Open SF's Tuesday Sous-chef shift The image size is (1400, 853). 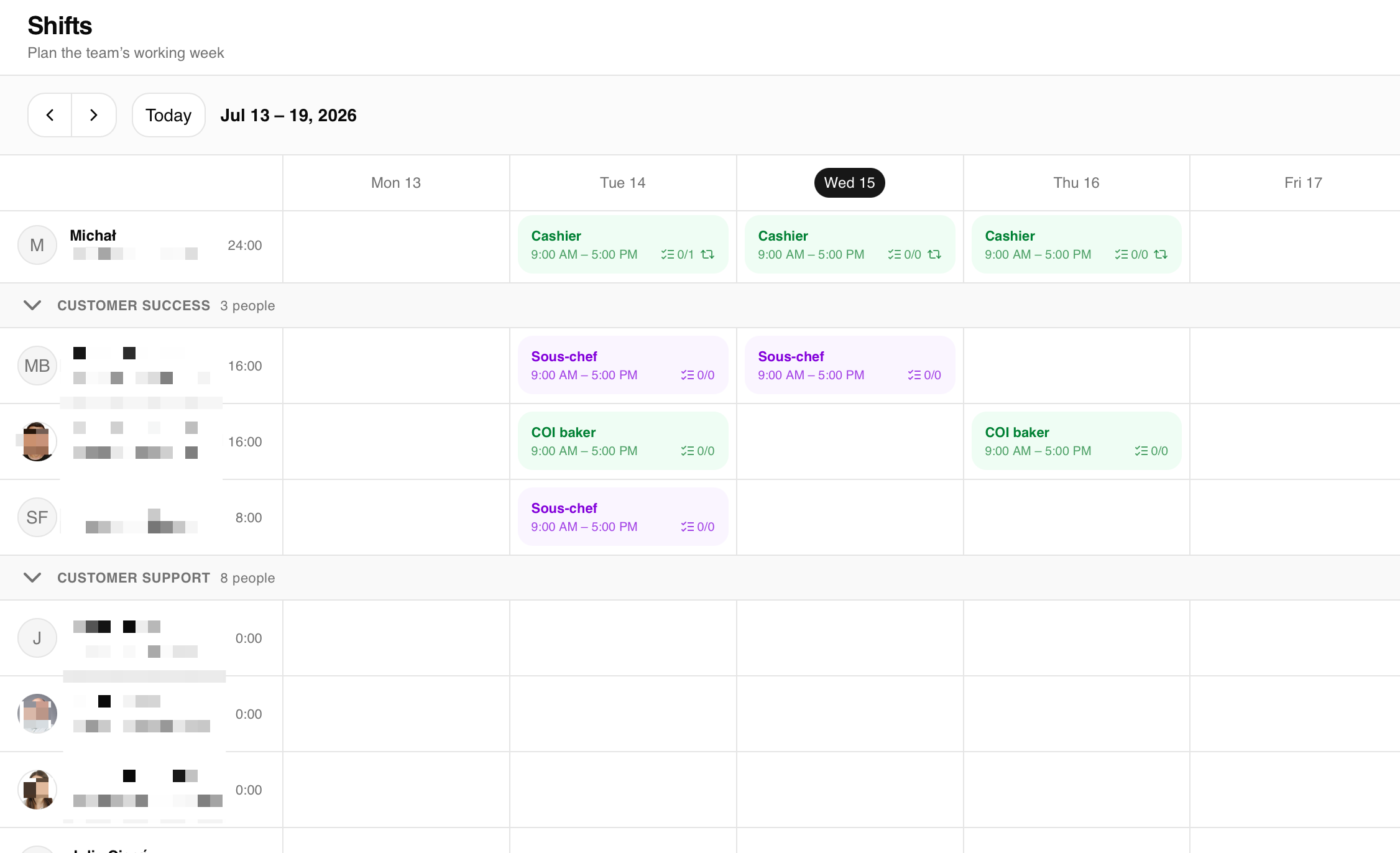point(623,517)
